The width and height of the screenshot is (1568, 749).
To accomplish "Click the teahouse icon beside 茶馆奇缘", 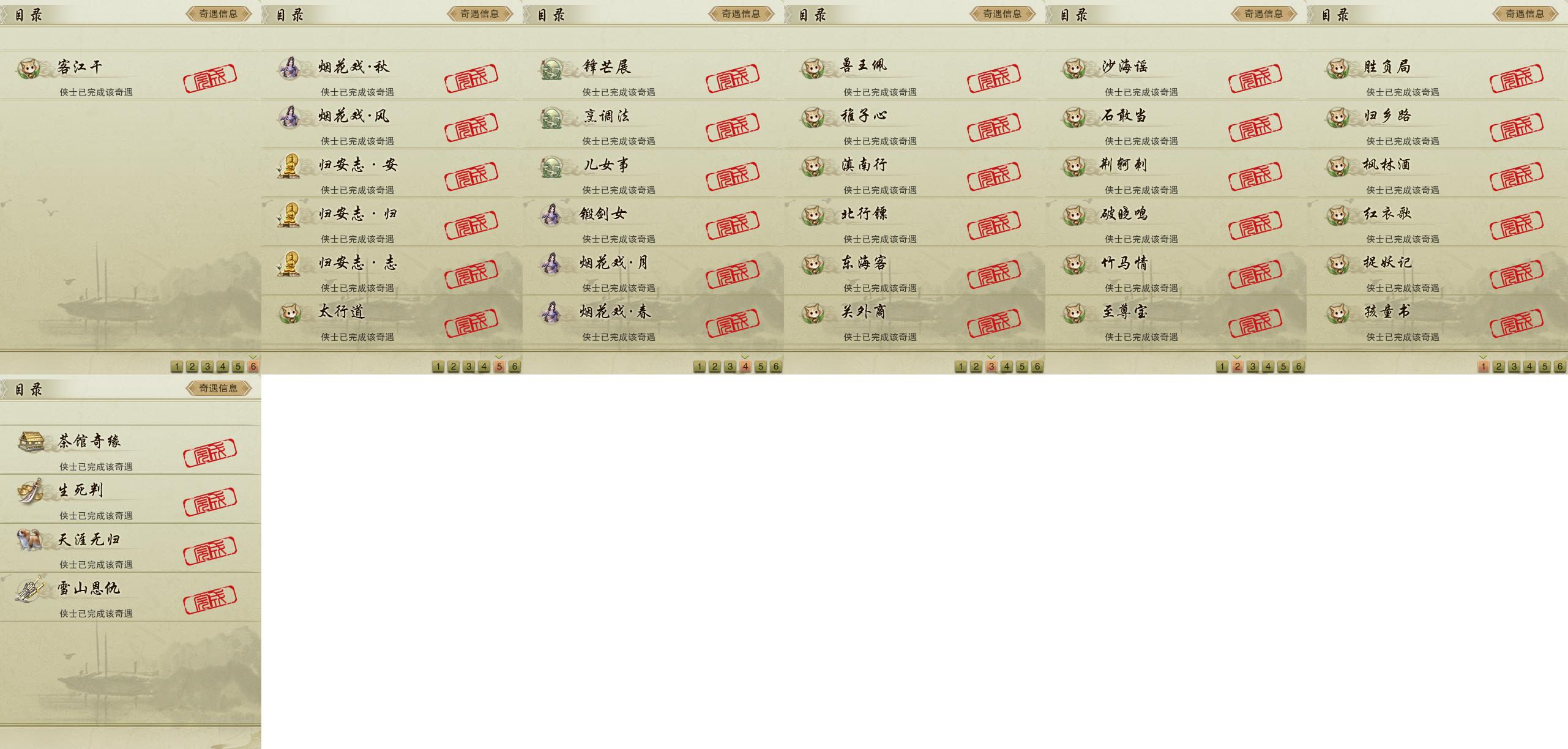I will click(31, 441).
